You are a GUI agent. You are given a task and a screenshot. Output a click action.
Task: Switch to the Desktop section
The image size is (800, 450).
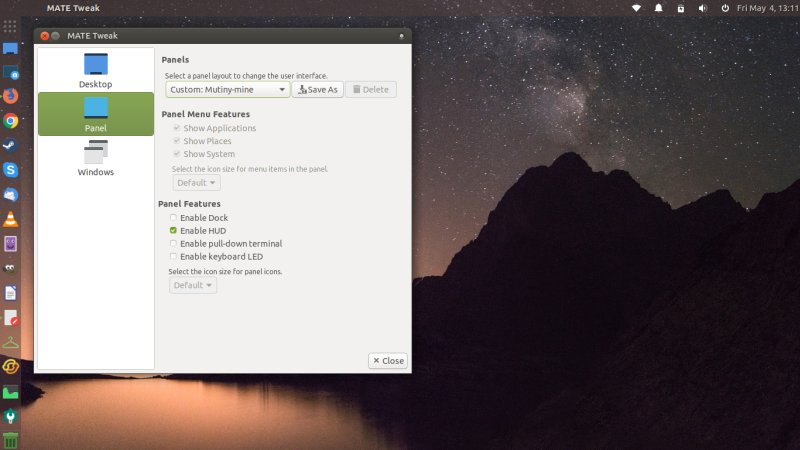[96, 70]
